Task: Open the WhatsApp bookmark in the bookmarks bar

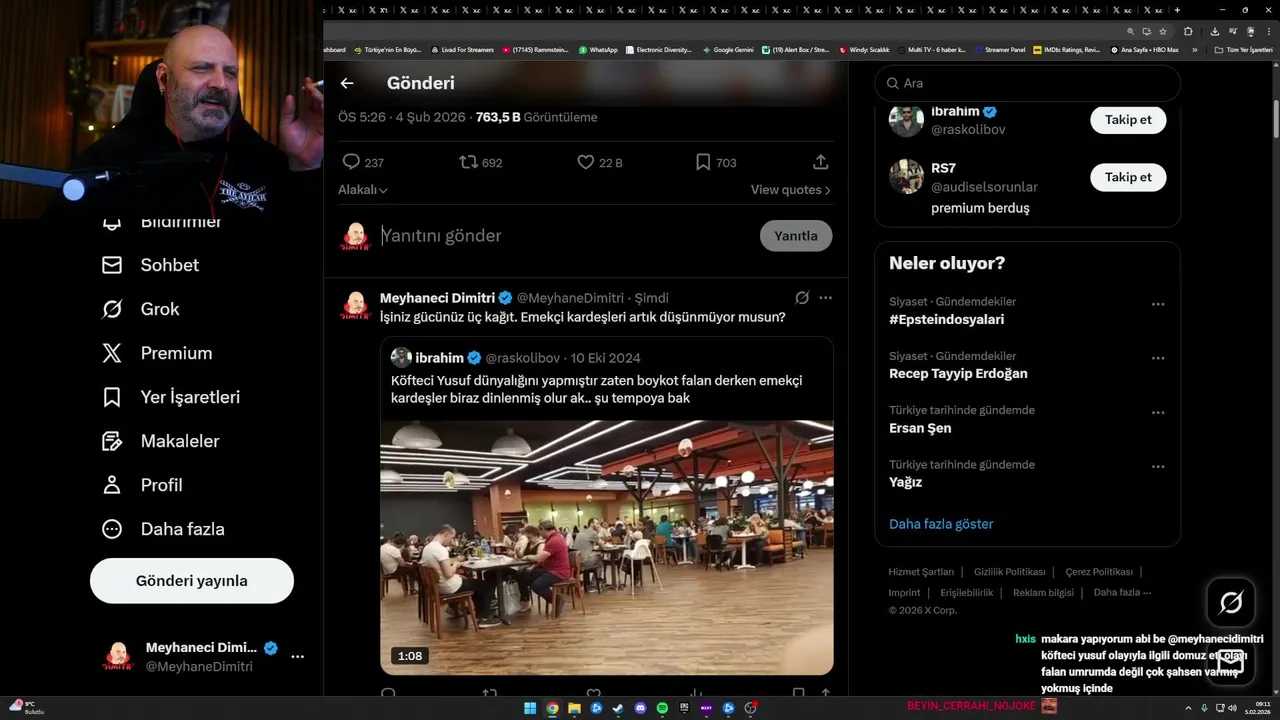Action: [597, 49]
